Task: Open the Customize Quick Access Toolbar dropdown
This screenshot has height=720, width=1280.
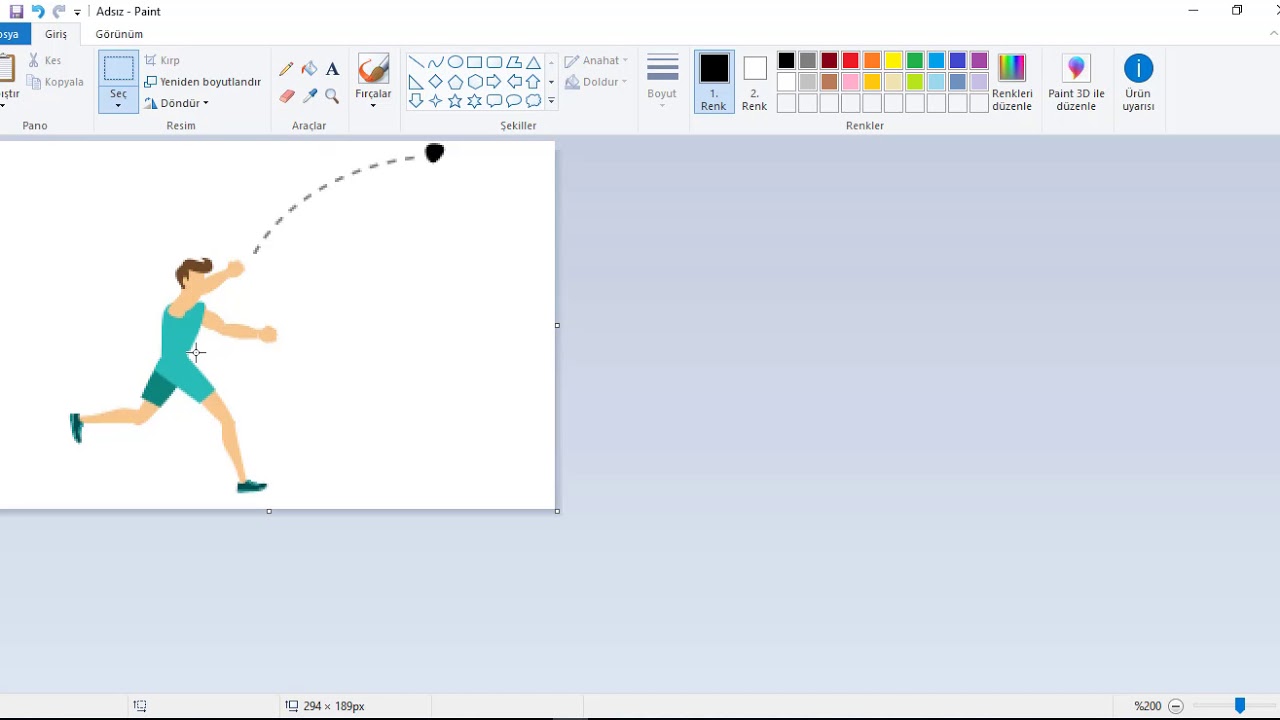Action: pos(77,12)
